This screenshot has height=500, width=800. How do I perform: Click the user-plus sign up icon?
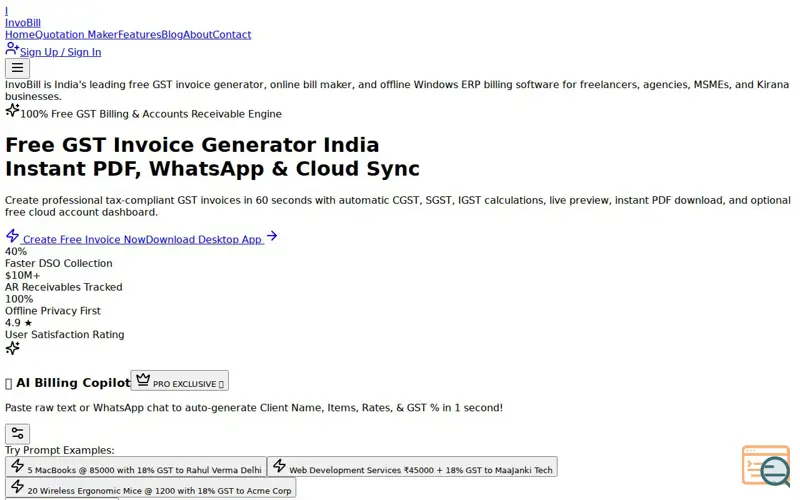tap(12, 49)
